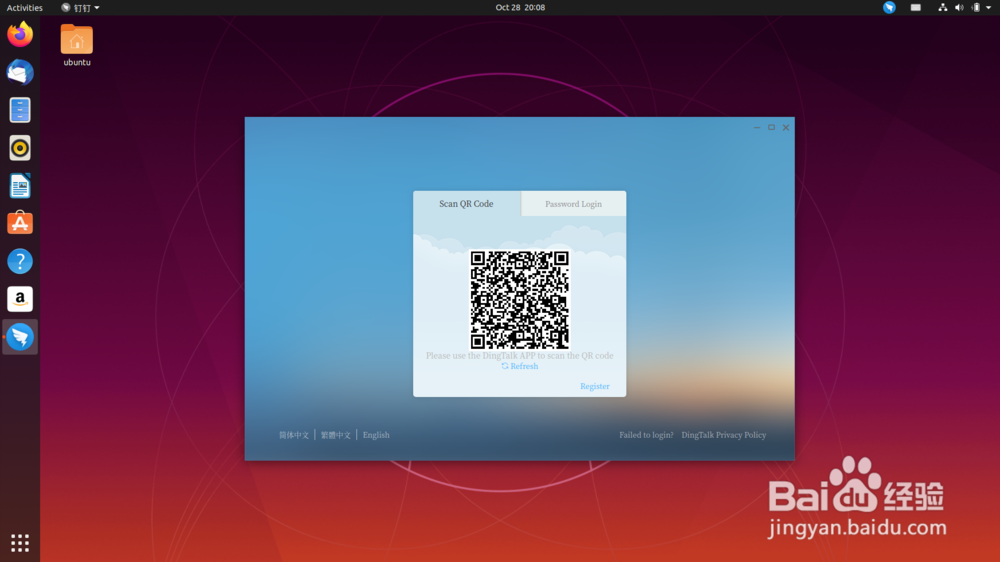Open Rhythmbox music player icon
Viewport: 1000px width, 562px height.
[x=20, y=148]
